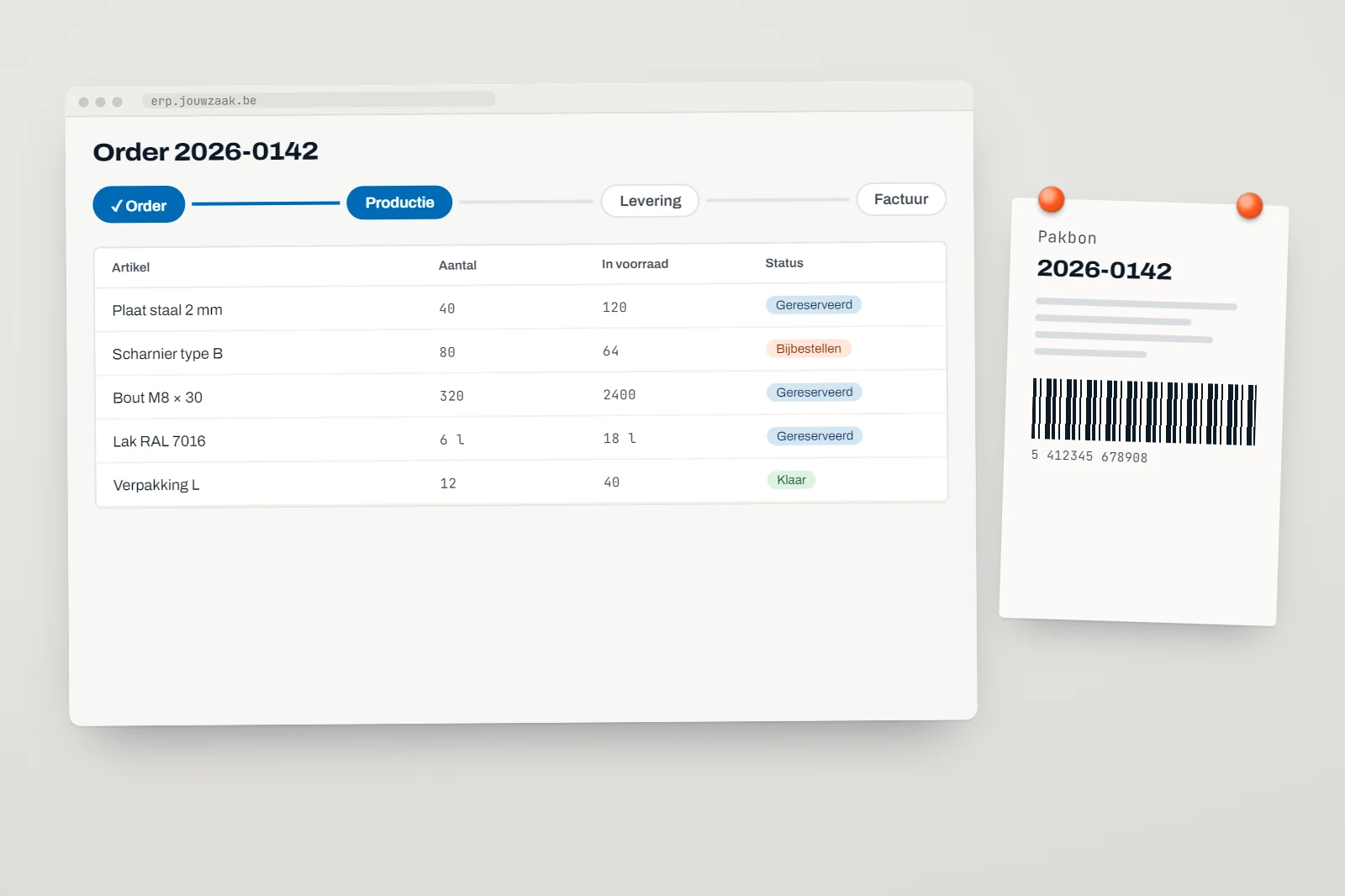Click stock value 2400 for Bout M8

pyautogui.click(x=620, y=395)
